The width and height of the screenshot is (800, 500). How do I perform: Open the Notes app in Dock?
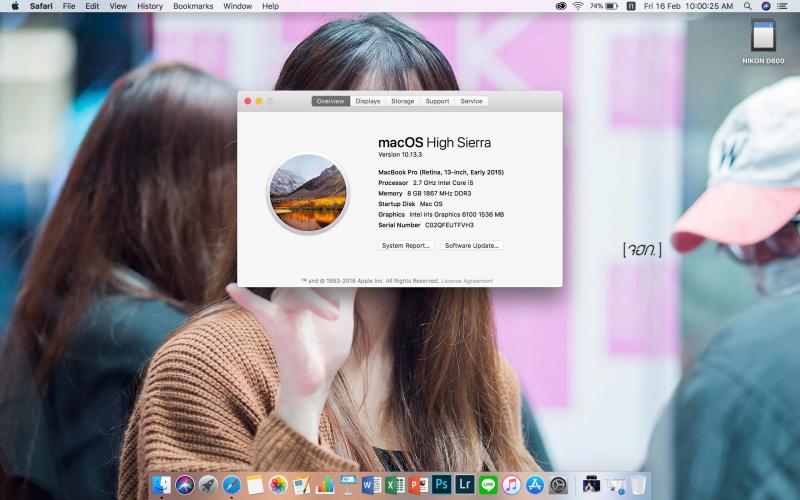coord(255,484)
